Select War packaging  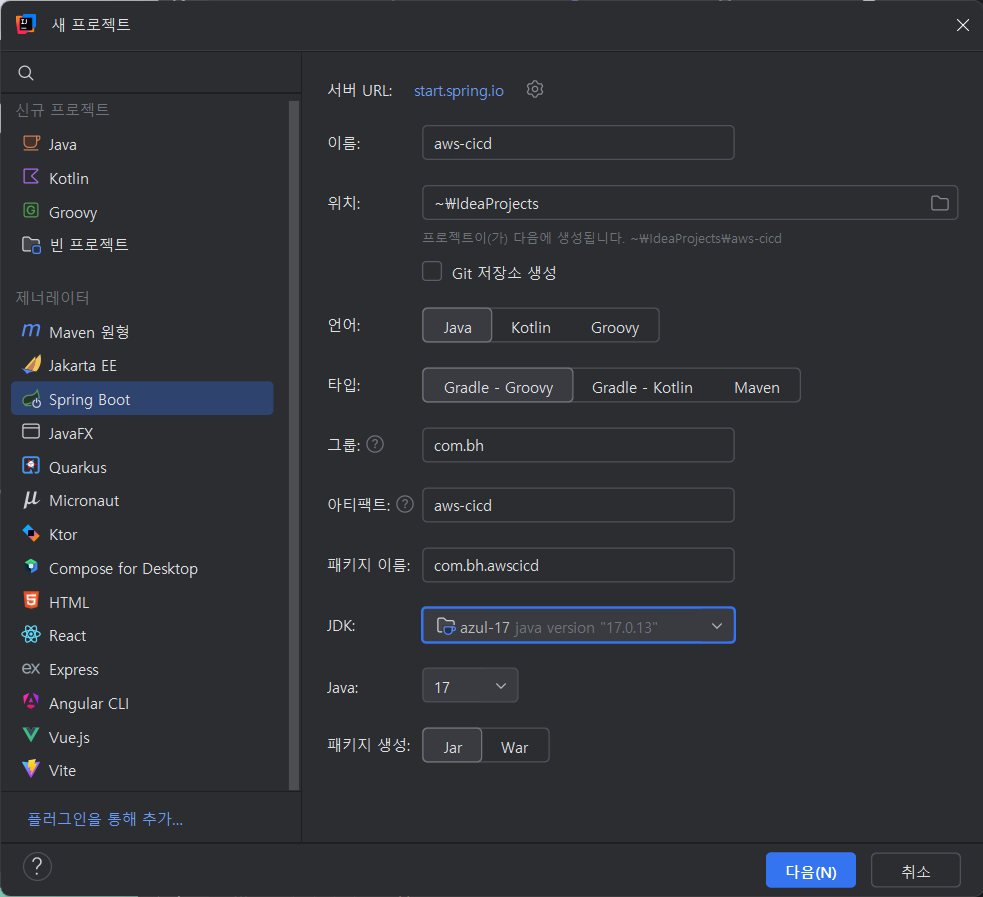tap(514, 746)
